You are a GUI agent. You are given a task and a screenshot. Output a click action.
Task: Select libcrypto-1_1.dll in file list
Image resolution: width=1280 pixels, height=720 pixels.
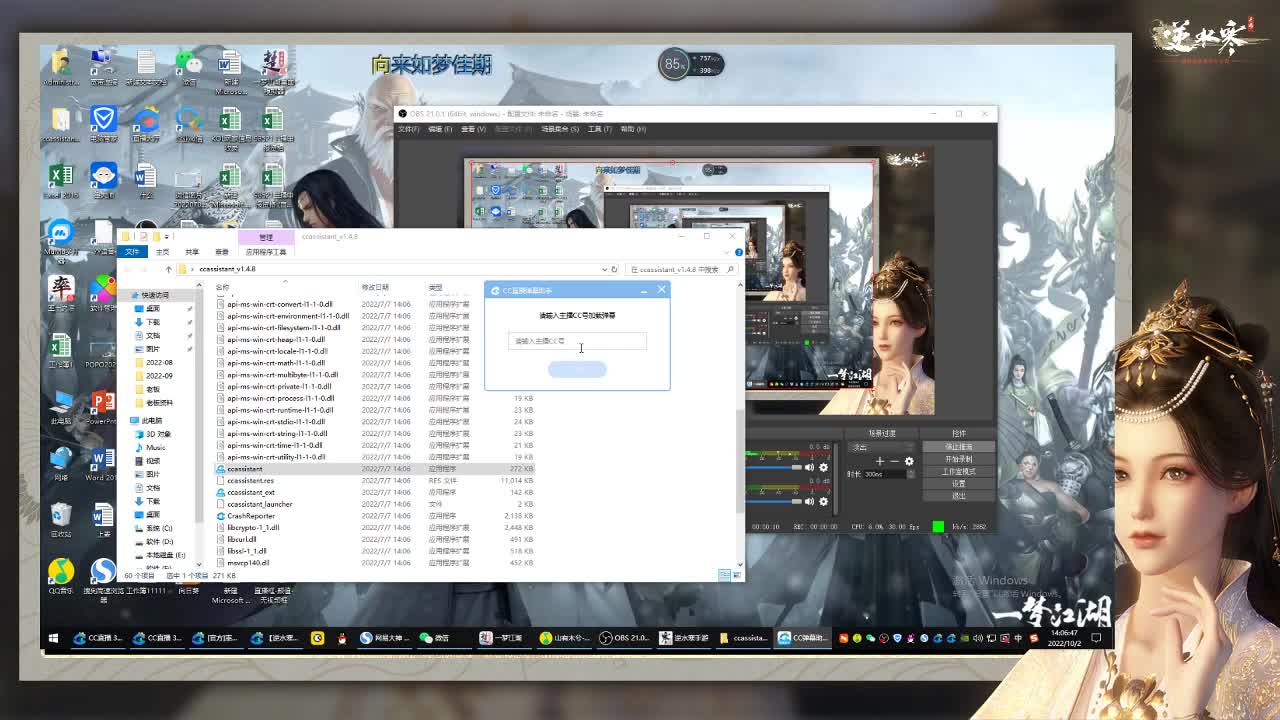253,527
